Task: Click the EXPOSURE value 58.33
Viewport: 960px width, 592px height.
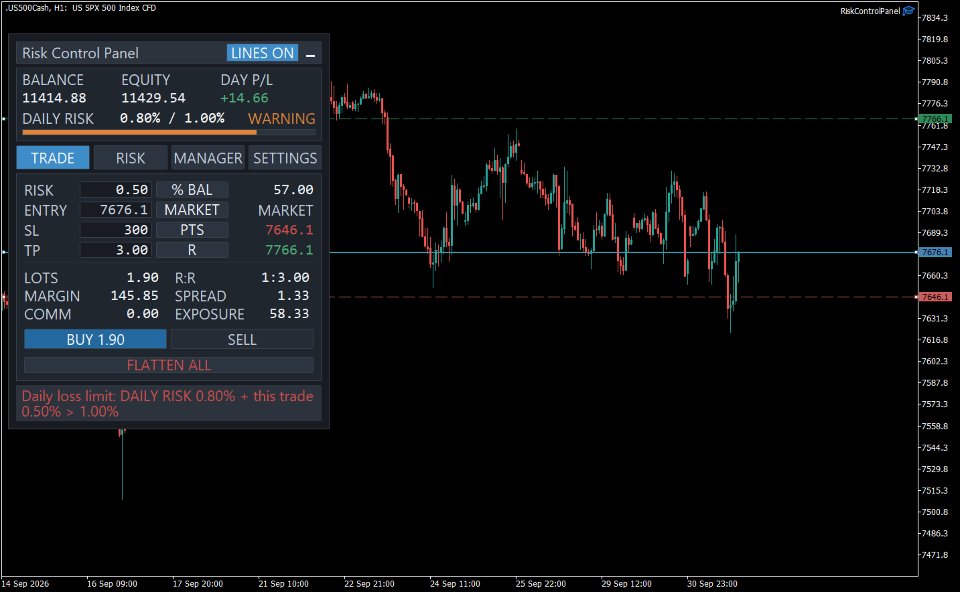Action: coord(289,314)
